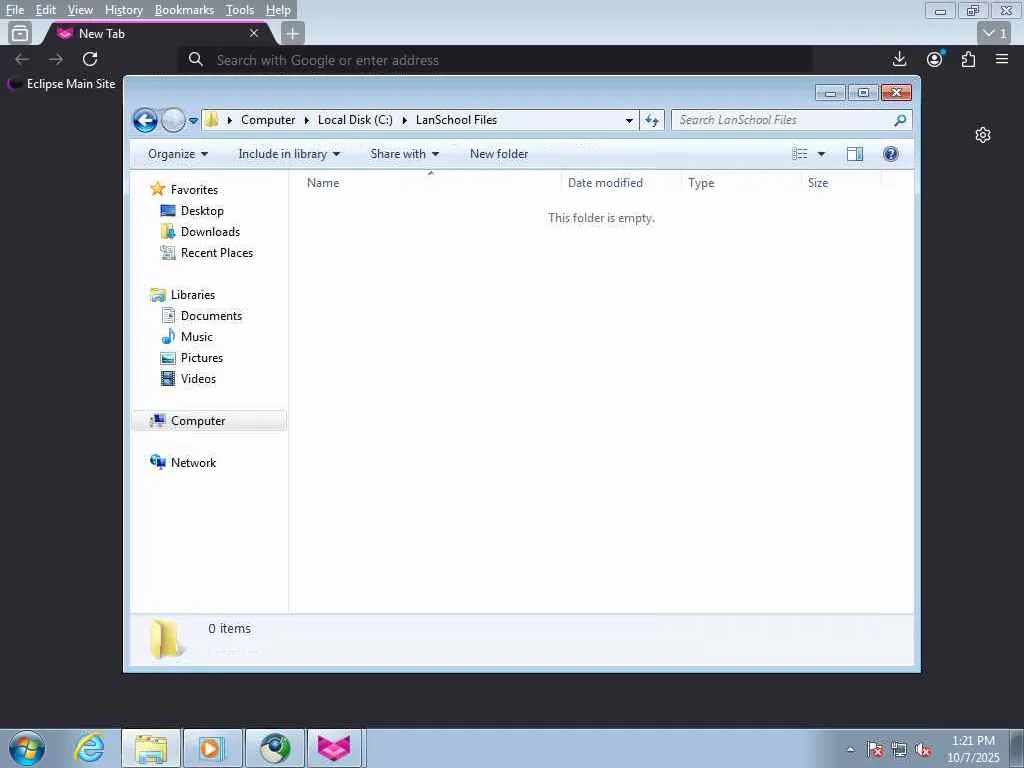
Task: Open Include in library menu
Action: tap(289, 154)
